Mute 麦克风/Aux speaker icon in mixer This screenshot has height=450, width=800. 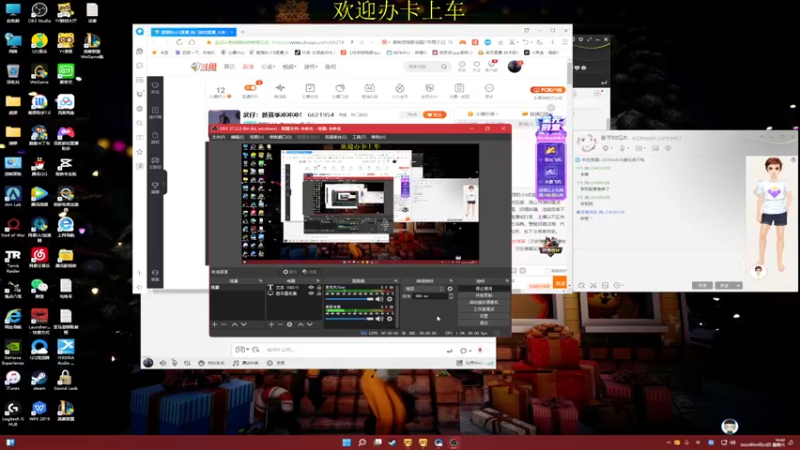[x=379, y=299]
